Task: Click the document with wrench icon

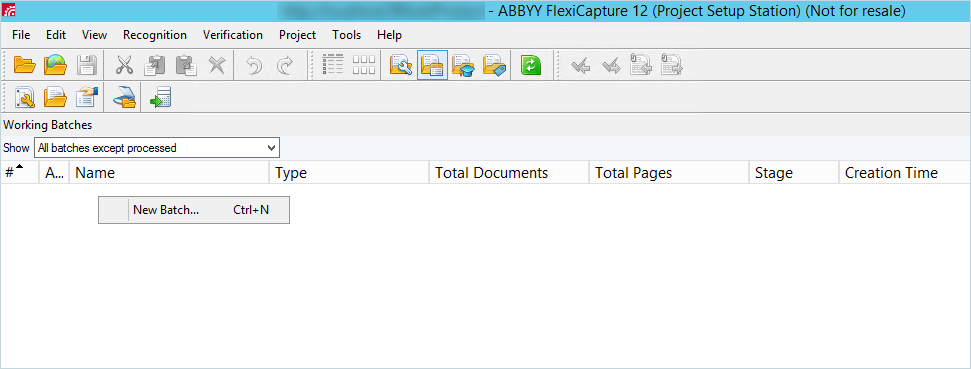Action: coord(25,97)
